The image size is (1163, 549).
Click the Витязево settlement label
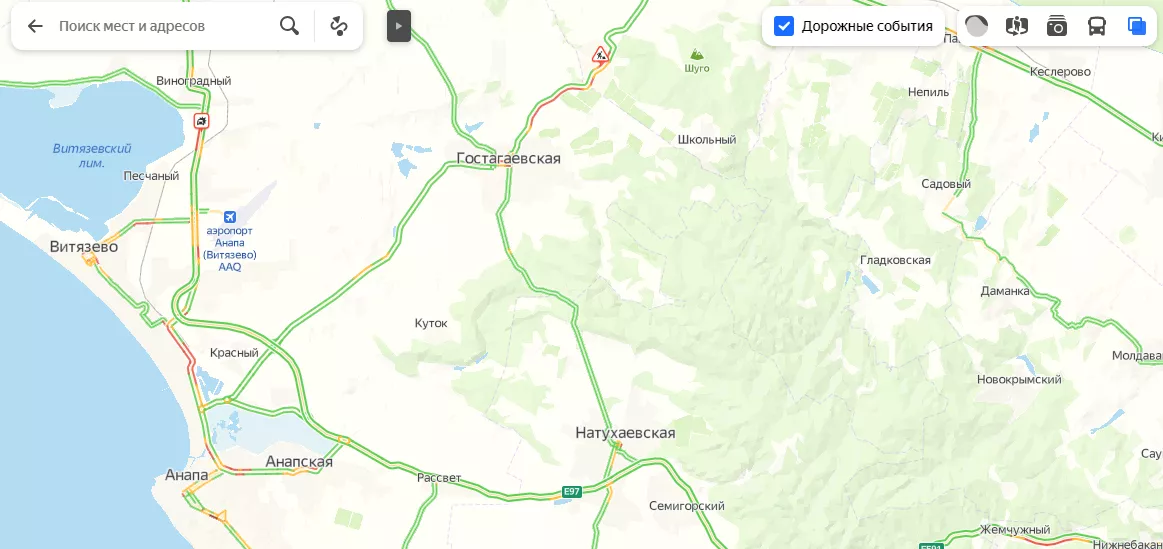84,246
